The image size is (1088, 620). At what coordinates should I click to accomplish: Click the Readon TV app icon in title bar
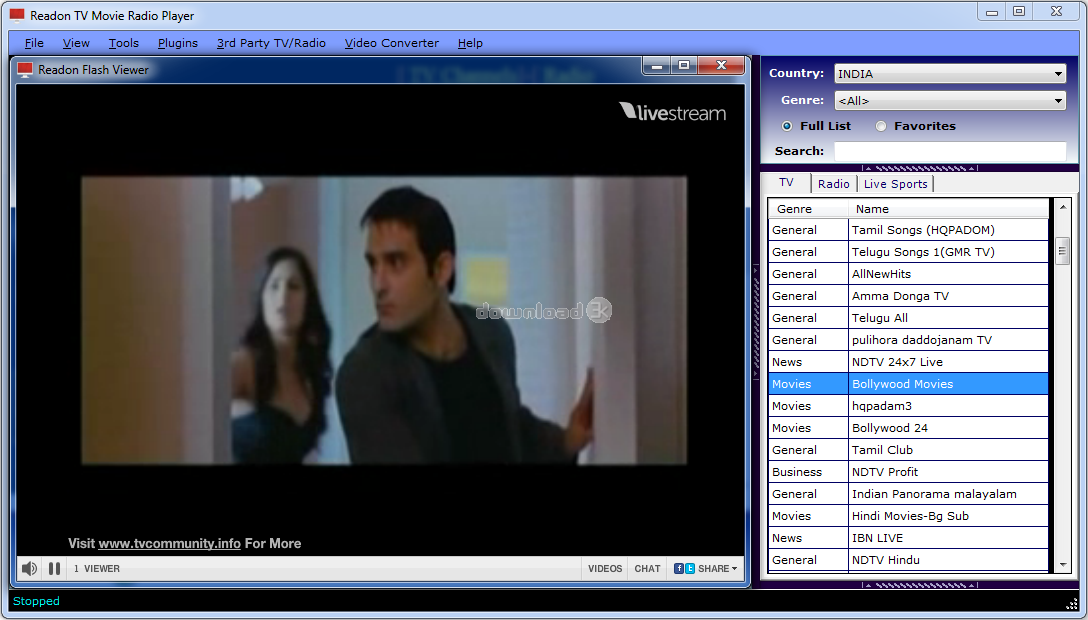[x=17, y=16]
